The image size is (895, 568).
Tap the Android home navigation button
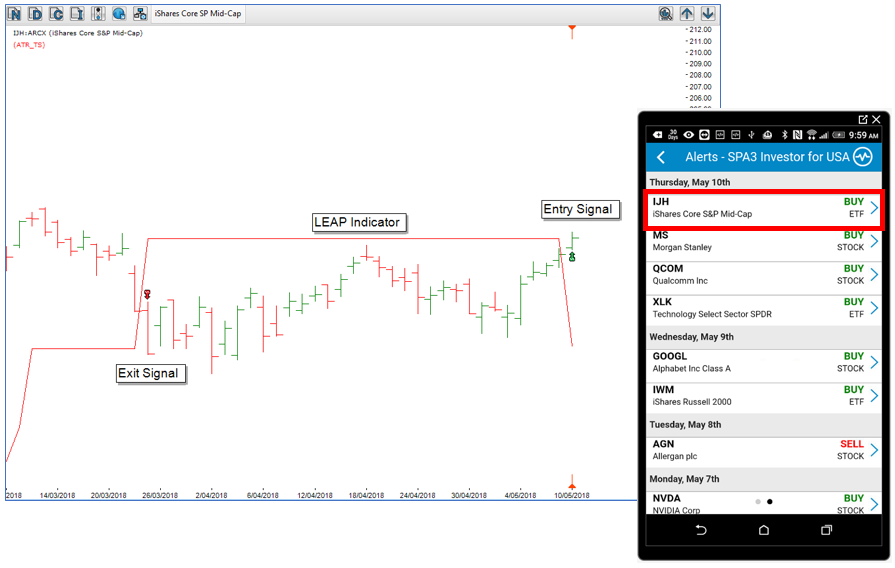pyautogui.click(x=764, y=530)
